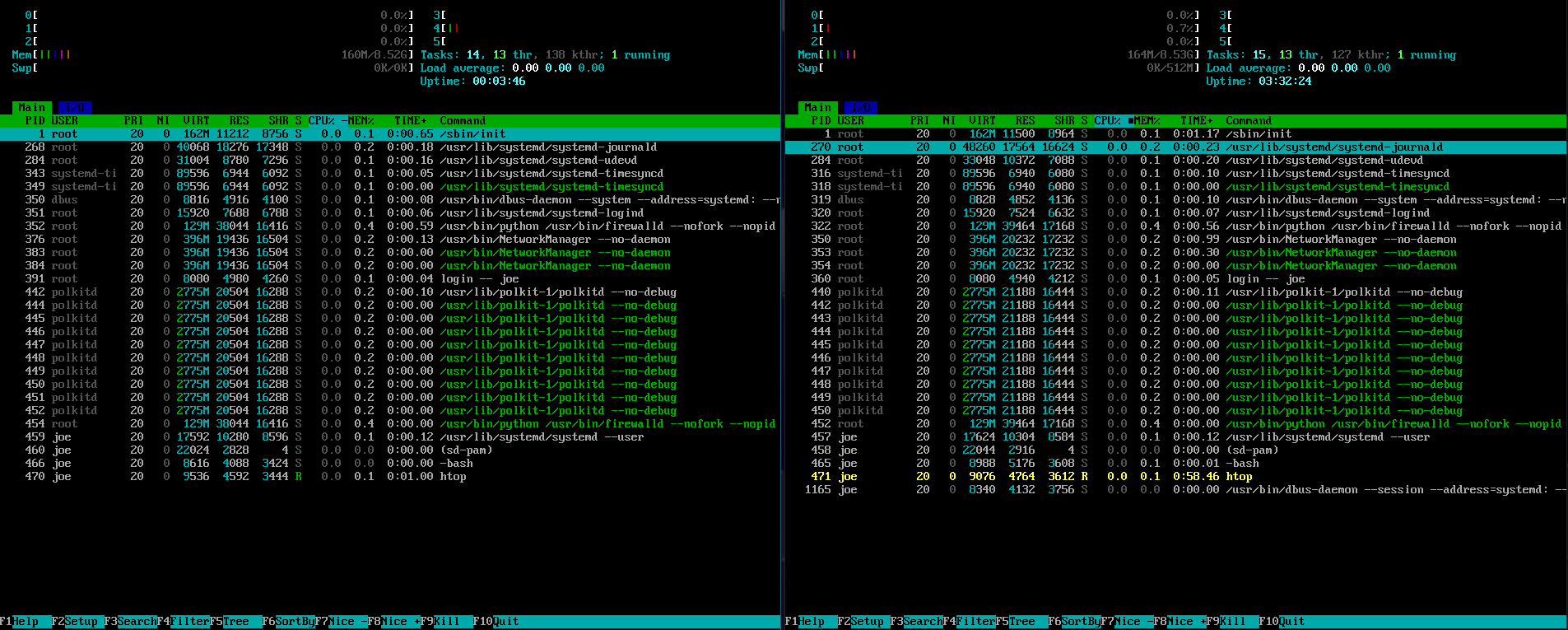Click F3 Search in the left htop
This screenshot has width=1568, height=630.
131,622
